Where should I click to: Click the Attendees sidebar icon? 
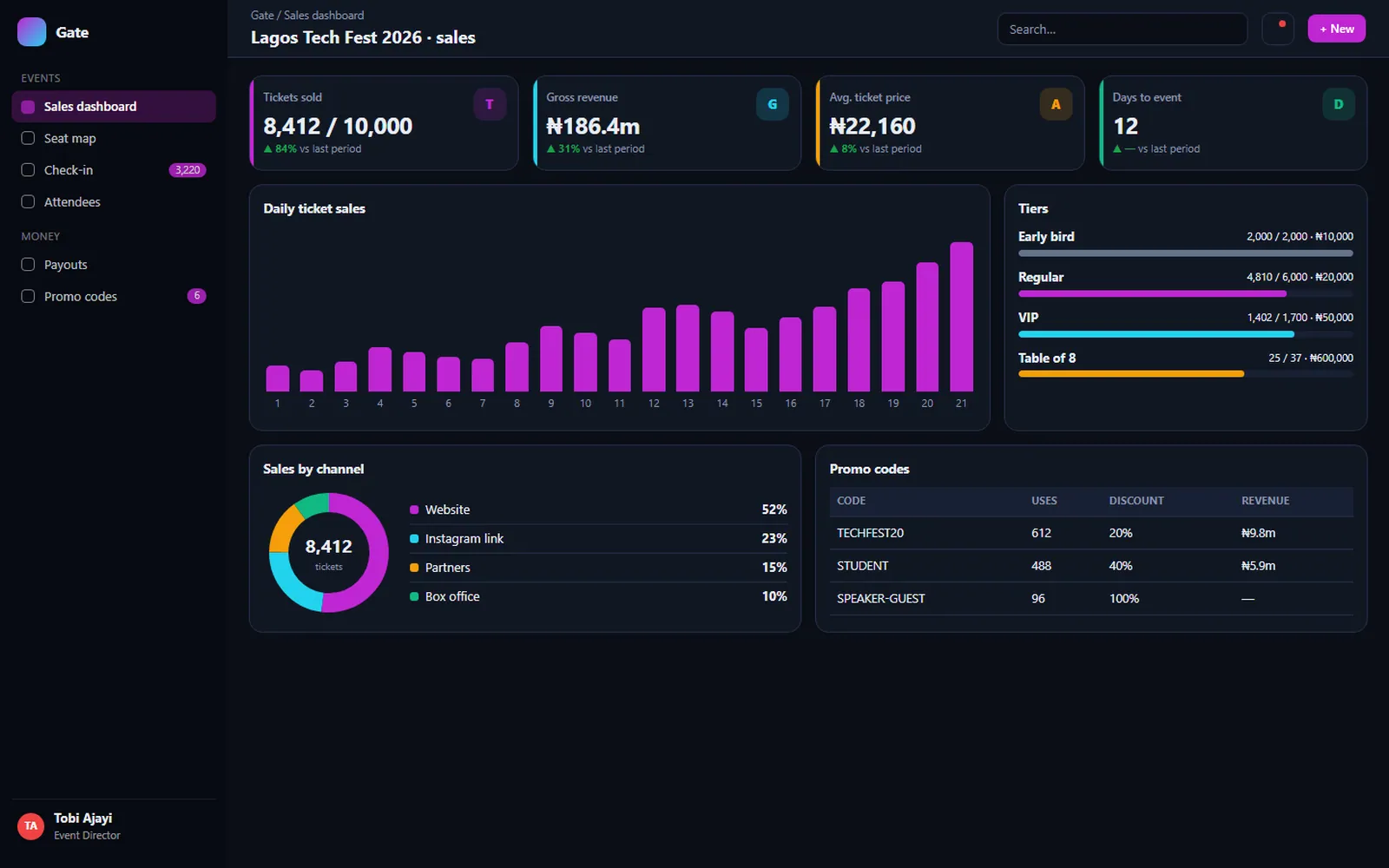pos(28,201)
